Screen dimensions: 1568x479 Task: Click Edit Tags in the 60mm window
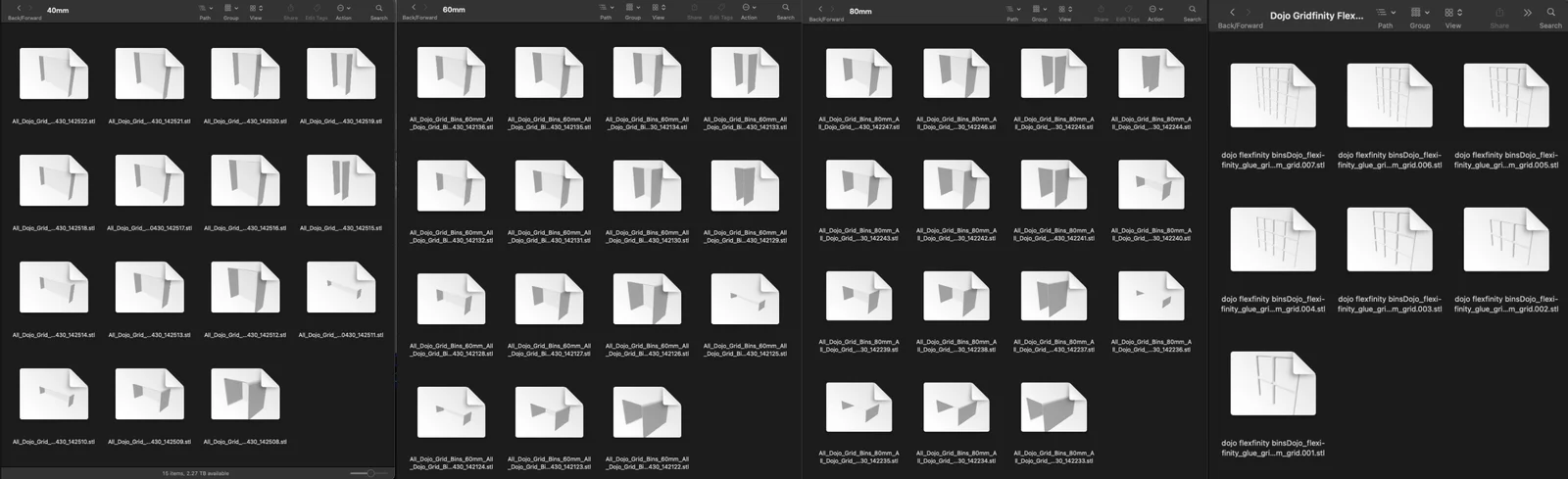(721, 9)
